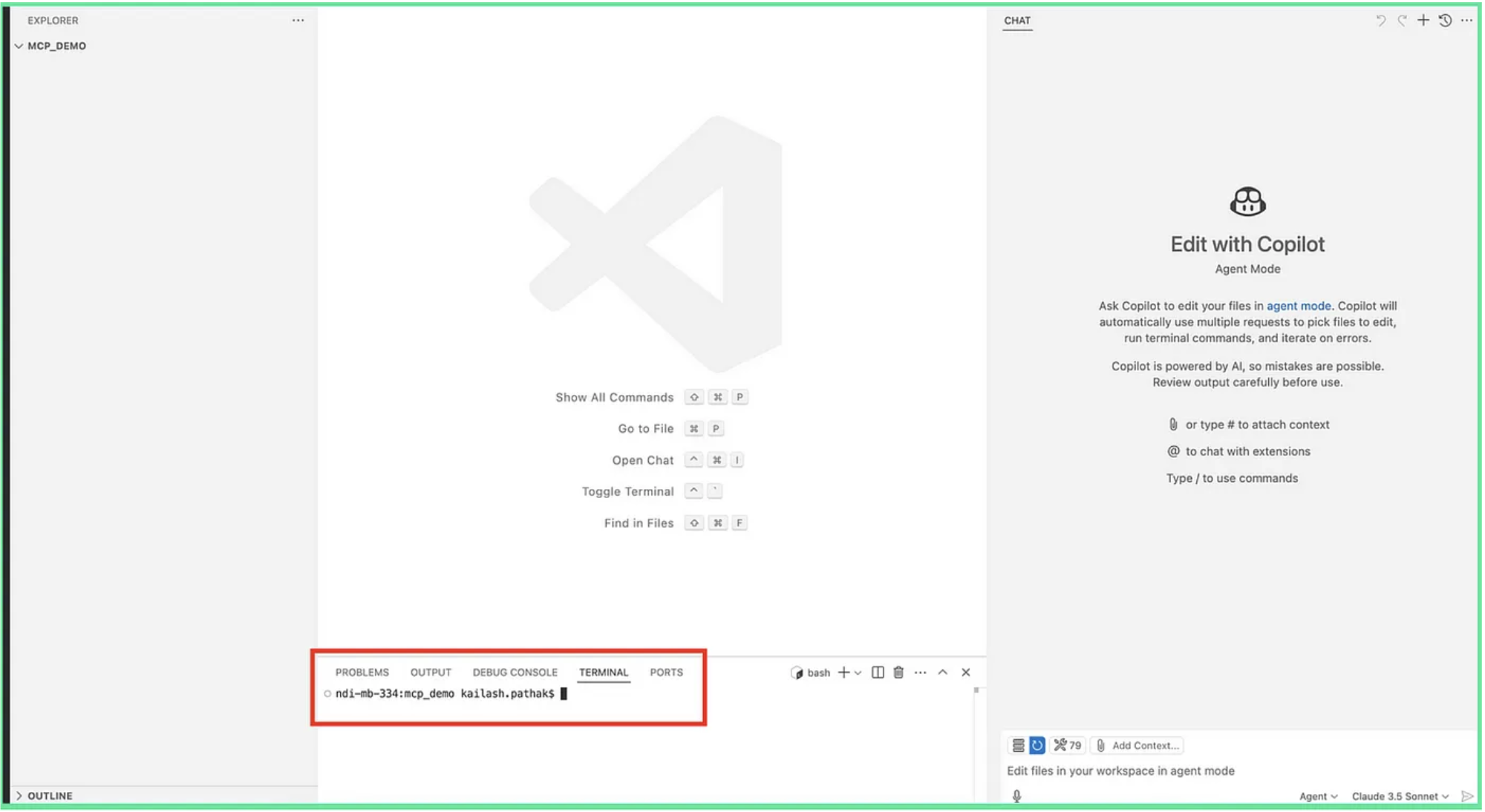Screen dimensions: 1485x812
Task: Click the microphone icon in chat input
Action: (1016, 795)
